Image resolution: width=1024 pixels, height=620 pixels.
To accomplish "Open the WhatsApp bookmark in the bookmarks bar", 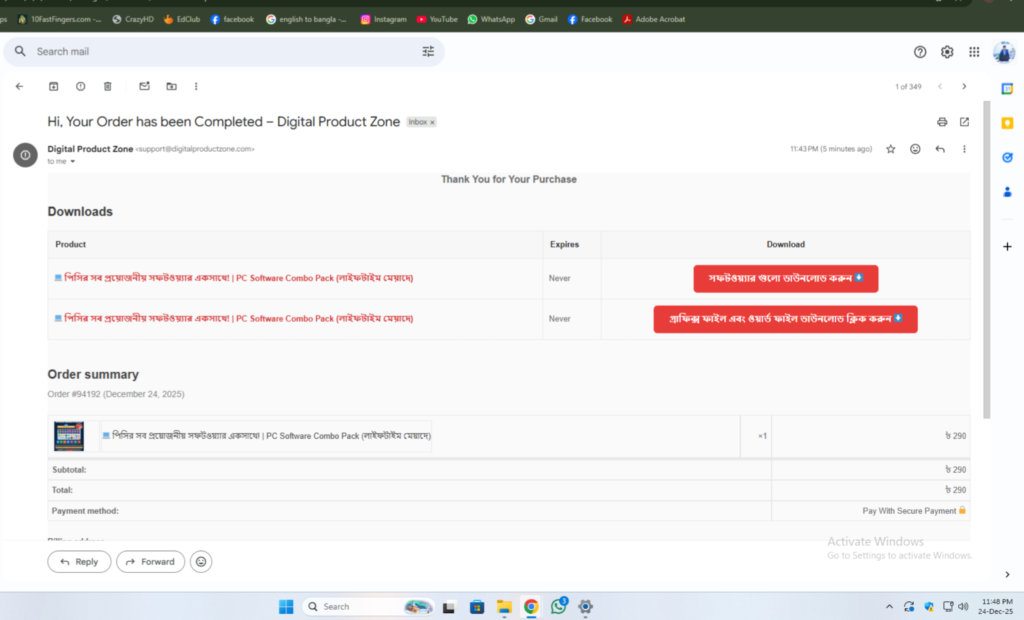I will point(491,19).
